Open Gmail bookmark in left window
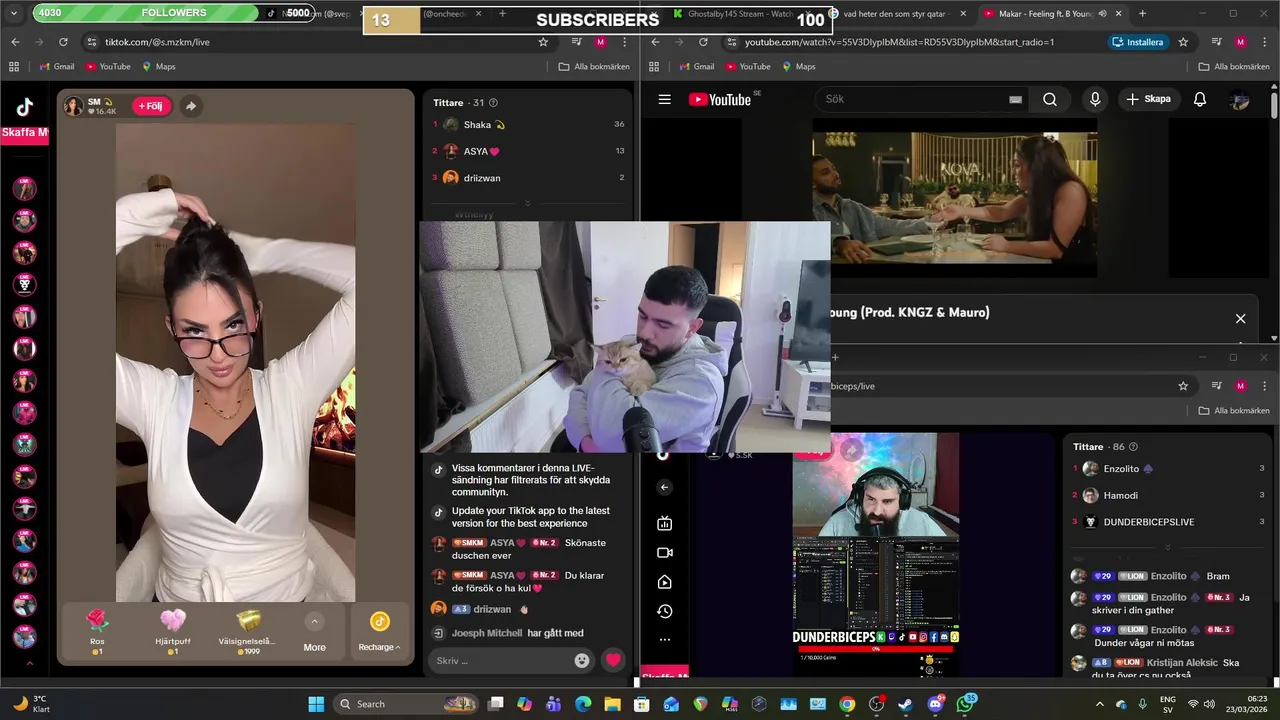 pyautogui.click(x=57, y=67)
